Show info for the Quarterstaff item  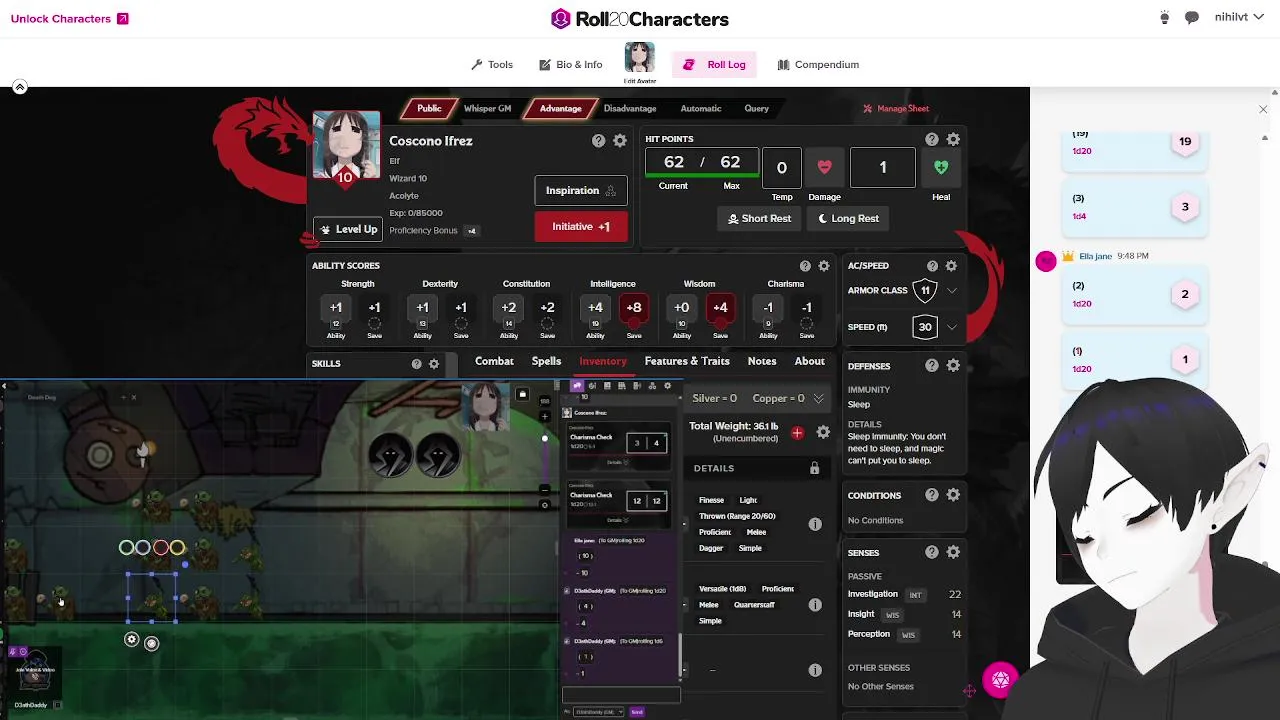point(815,605)
